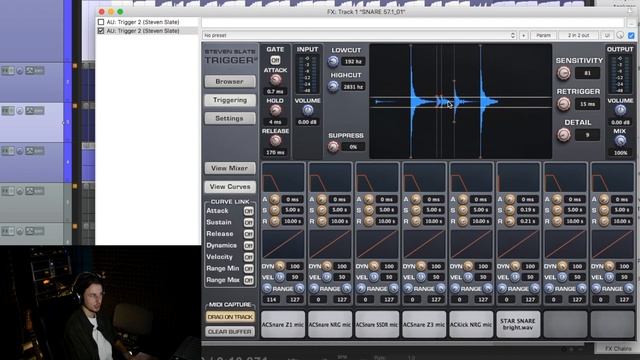Turn the RETRIGGER knob
Screen dimensions: 640x360
[564, 104]
